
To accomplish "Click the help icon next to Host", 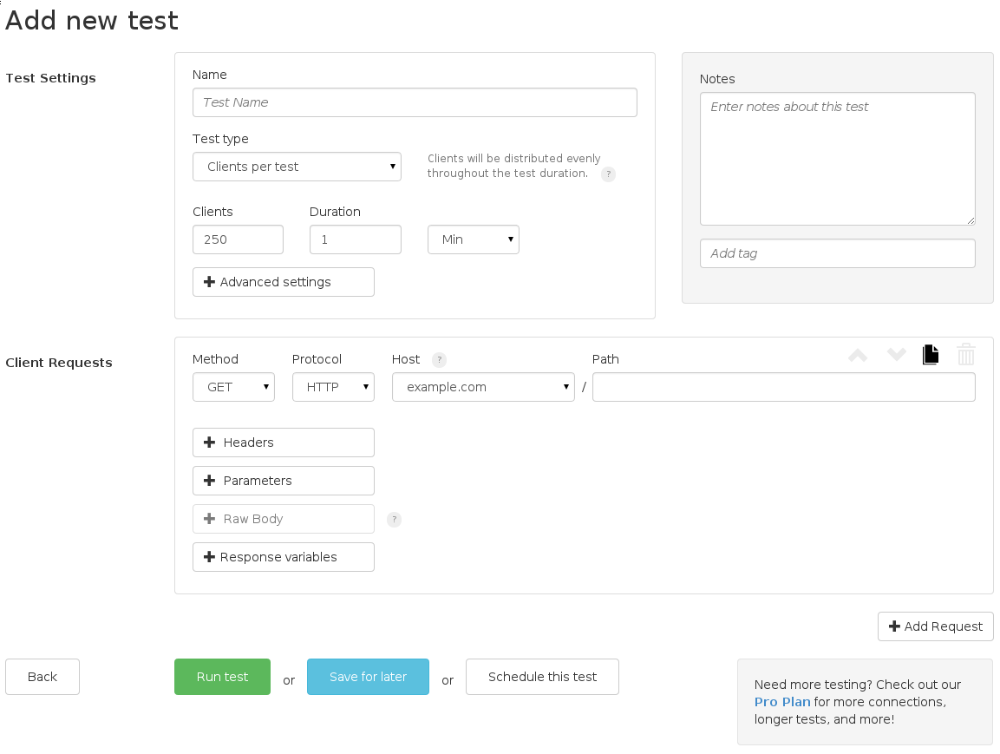I will coord(439,360).
